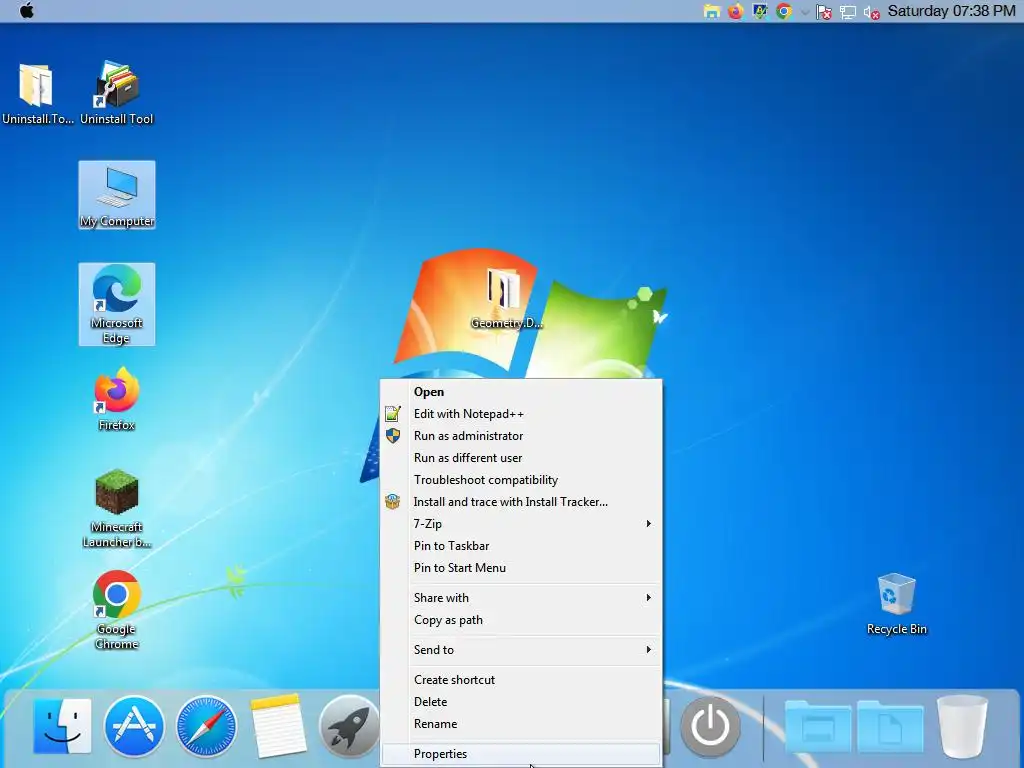The width and height of the screenshot is (1024, 768).
Task: Choose Pin to Start Menu
Action: coord(521,568)
